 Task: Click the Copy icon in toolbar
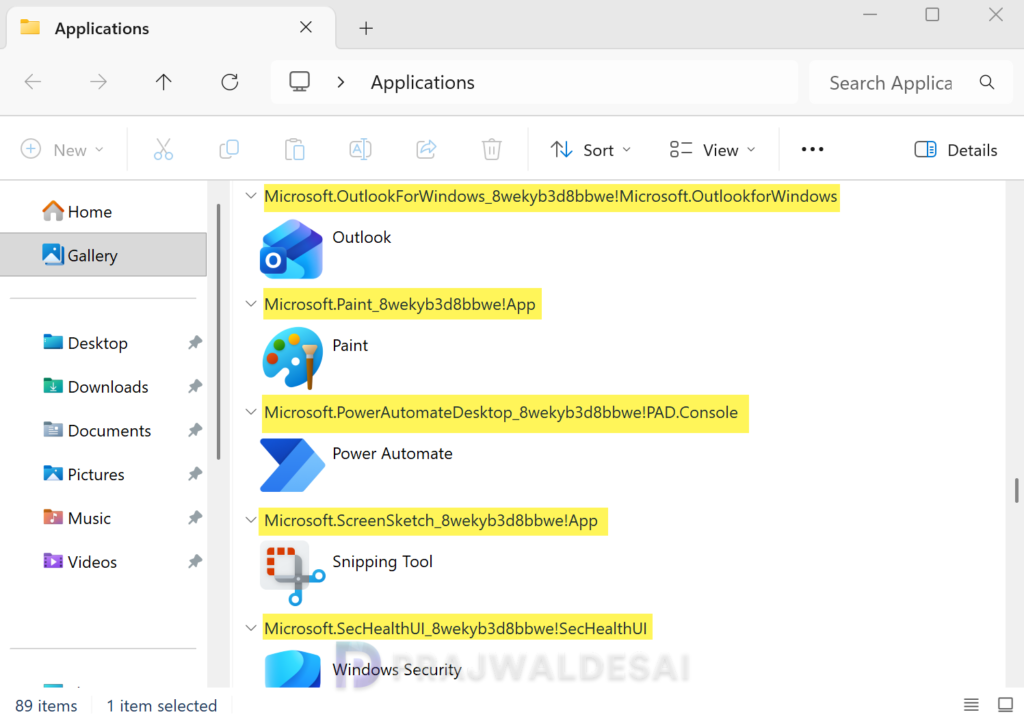[229, 150]
